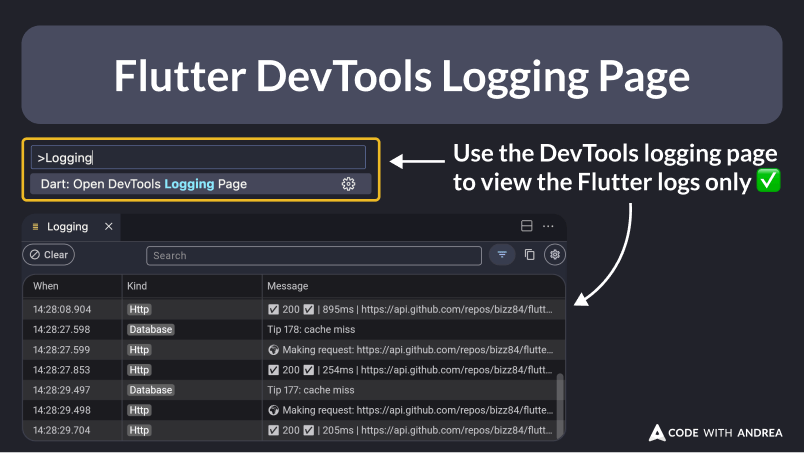Open the Tip 178: cache miss message
Viewport: 804px width, 453px height.
(311, 329)
